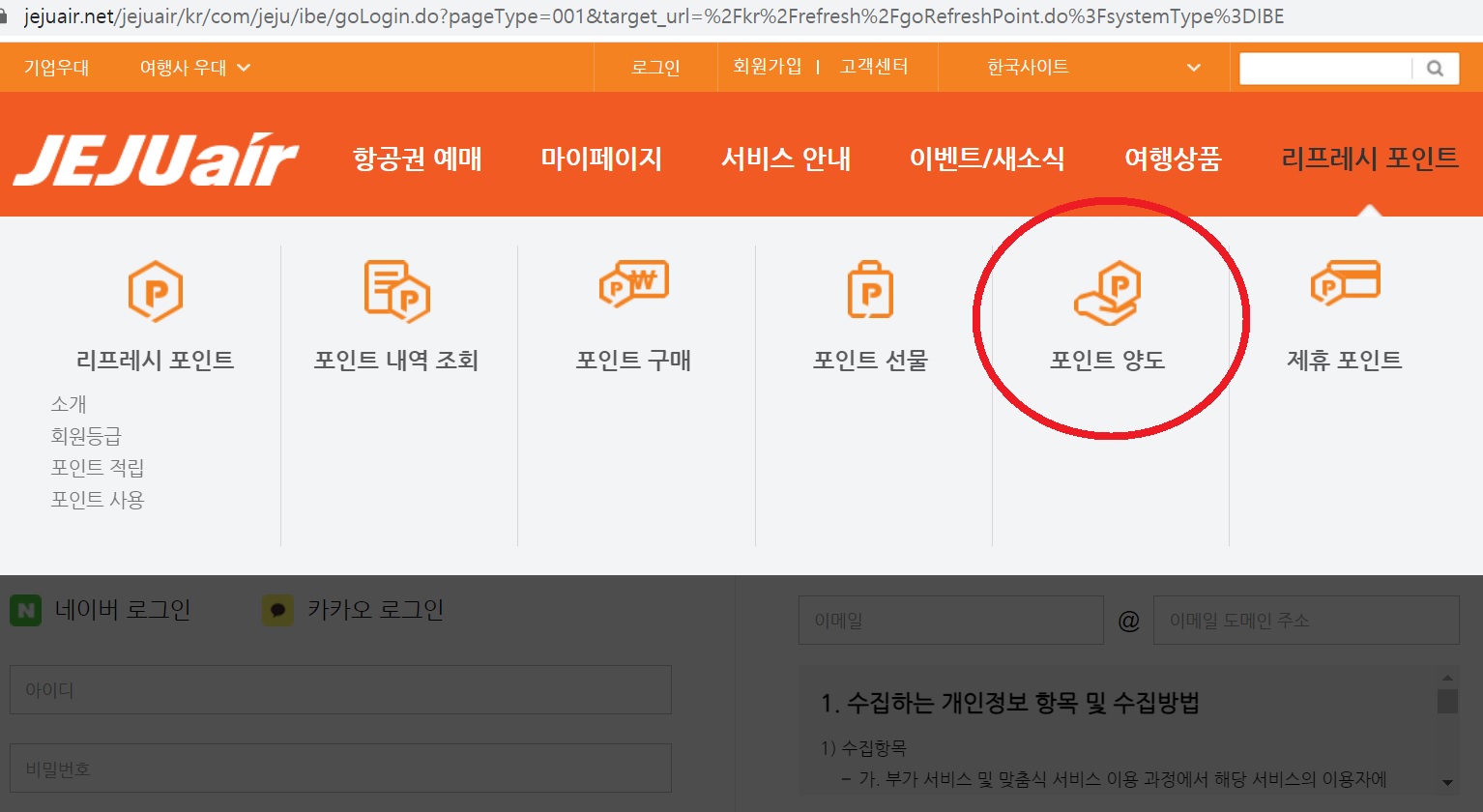Click the 이메일 도메인 주소 field
1483x812 pixels.
pos(1306,620)
